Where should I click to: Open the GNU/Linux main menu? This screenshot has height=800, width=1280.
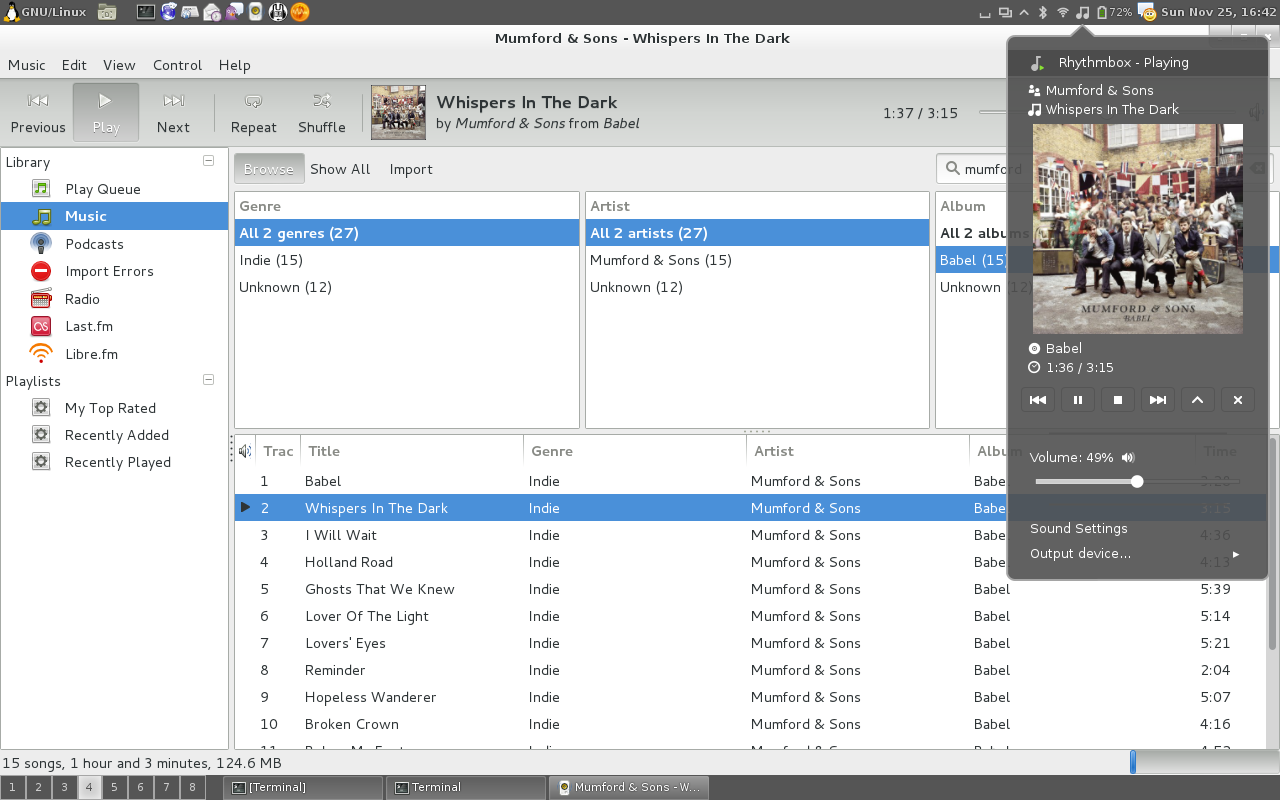(x=46, y=12)
